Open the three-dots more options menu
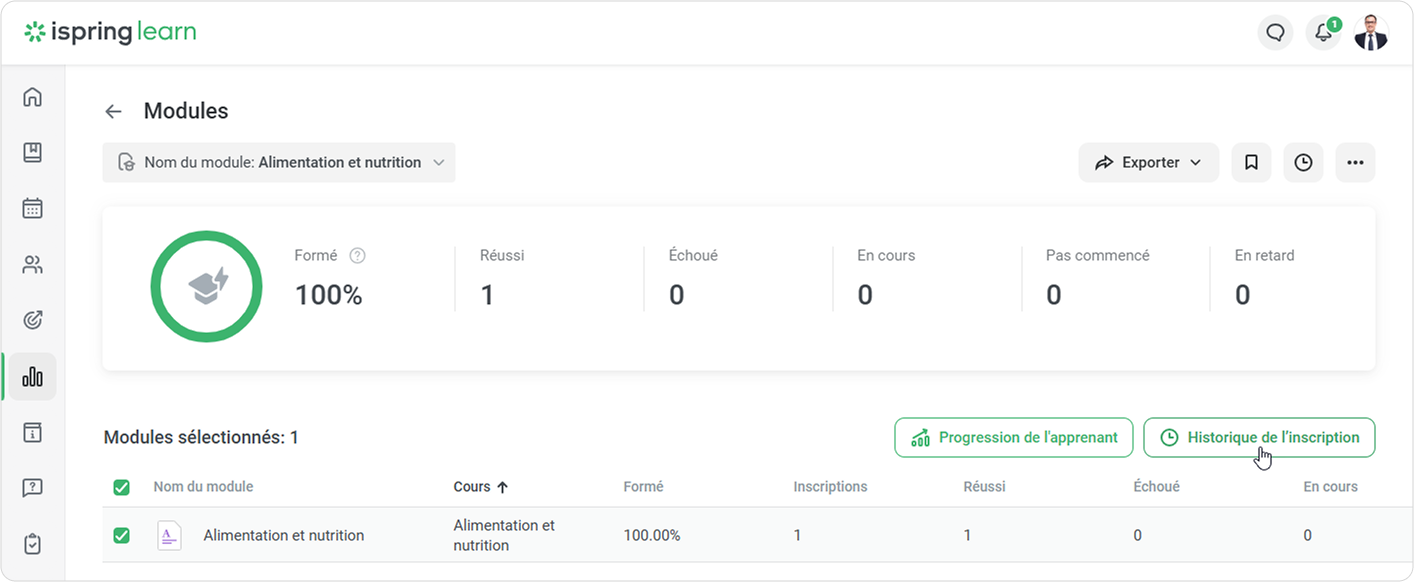The height and width of the screenshot is (582, 1414). coord(1355,163)
